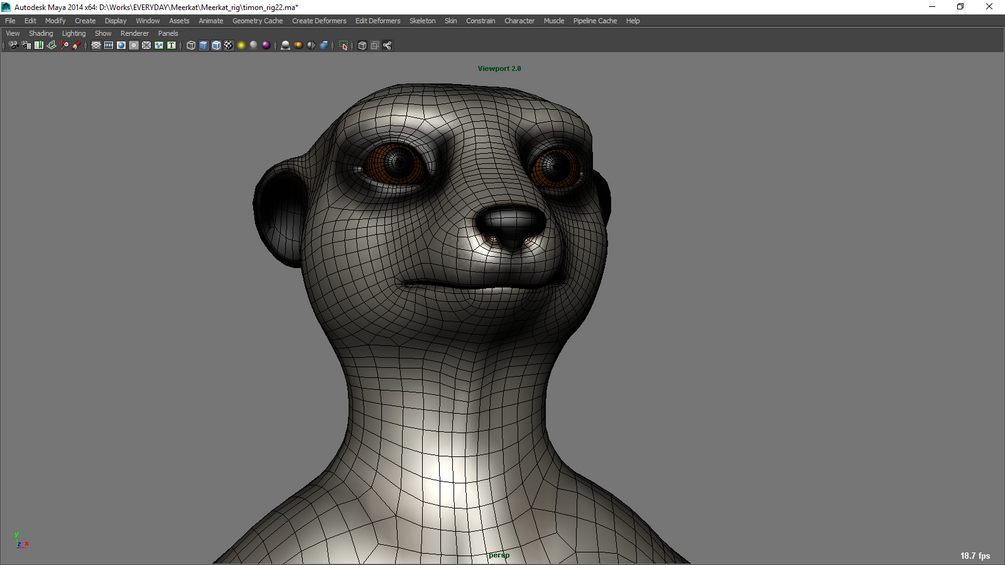
Task: Toggle the gate mask icon
Action: (x=133, y=45)
